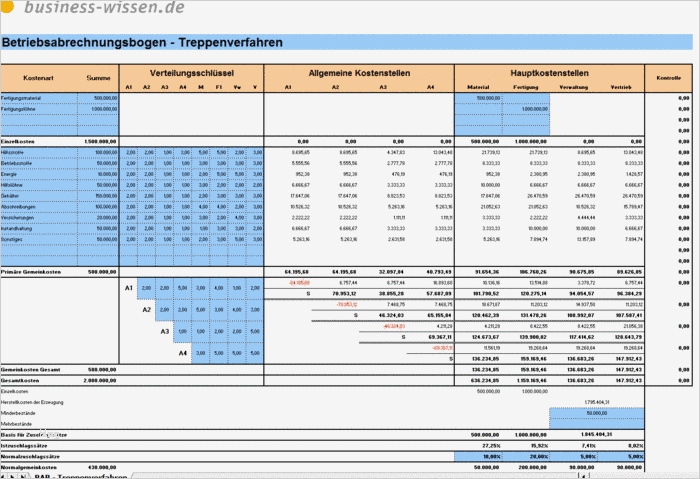
Task: Click the Minderbestände 50.000,00 input cell
Action: [x=596, y=413]
